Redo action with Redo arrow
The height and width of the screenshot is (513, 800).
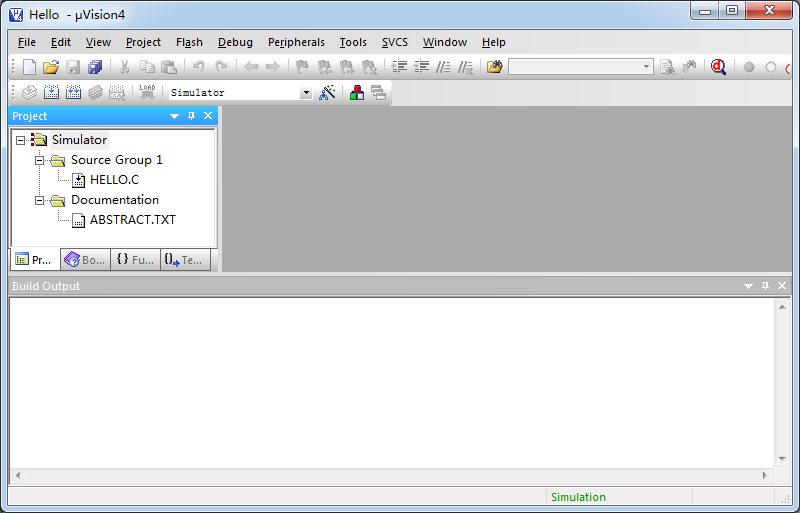pos(221,67)
